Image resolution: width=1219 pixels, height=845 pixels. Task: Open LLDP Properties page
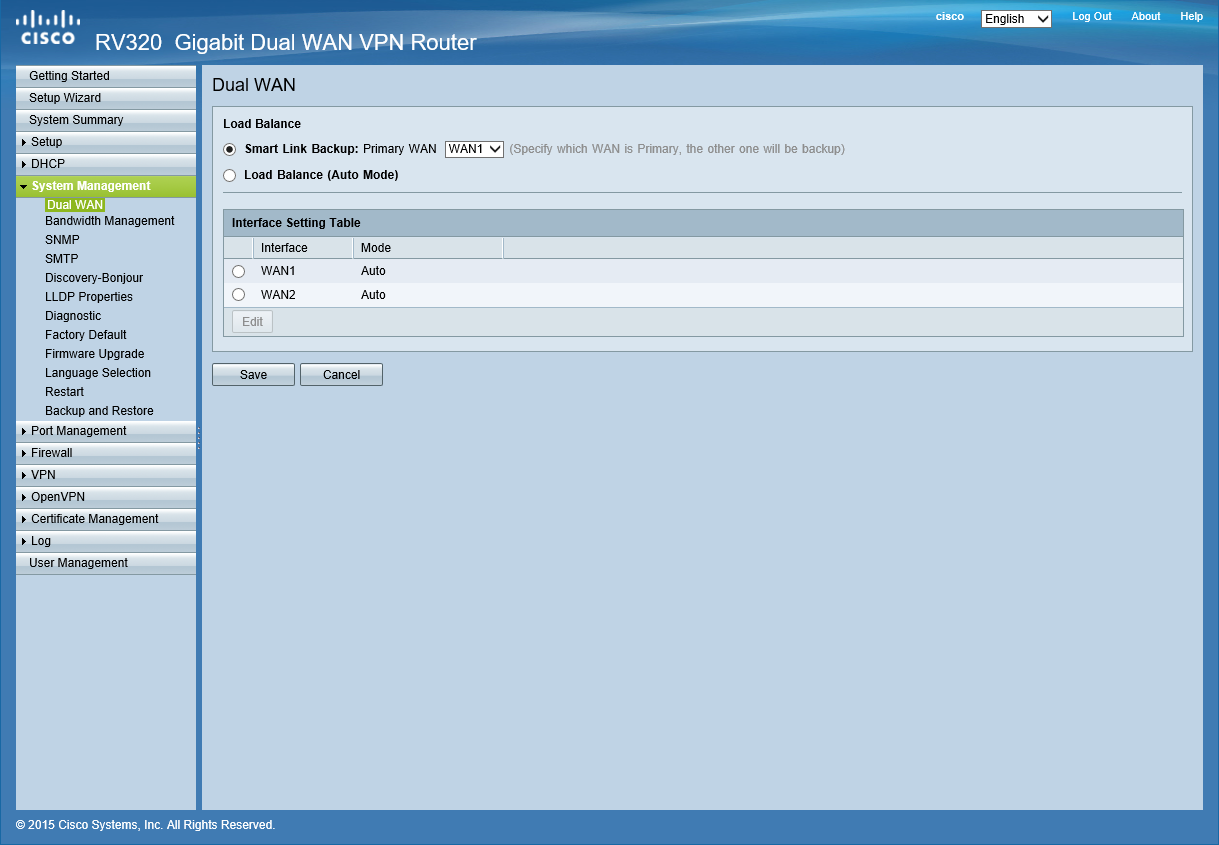click(89, 297)
